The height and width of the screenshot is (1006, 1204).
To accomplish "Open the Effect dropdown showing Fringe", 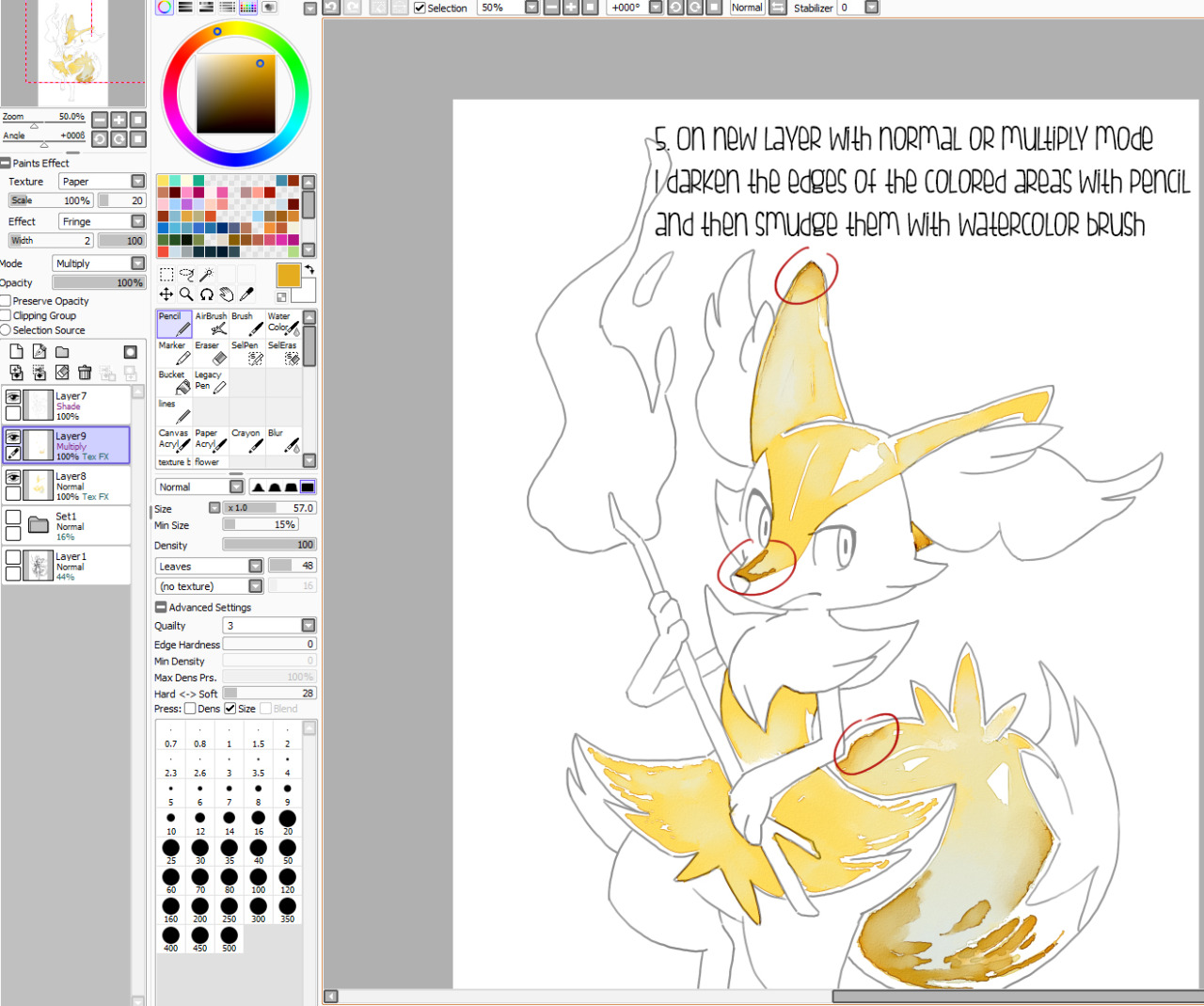I will pos(103,221).
